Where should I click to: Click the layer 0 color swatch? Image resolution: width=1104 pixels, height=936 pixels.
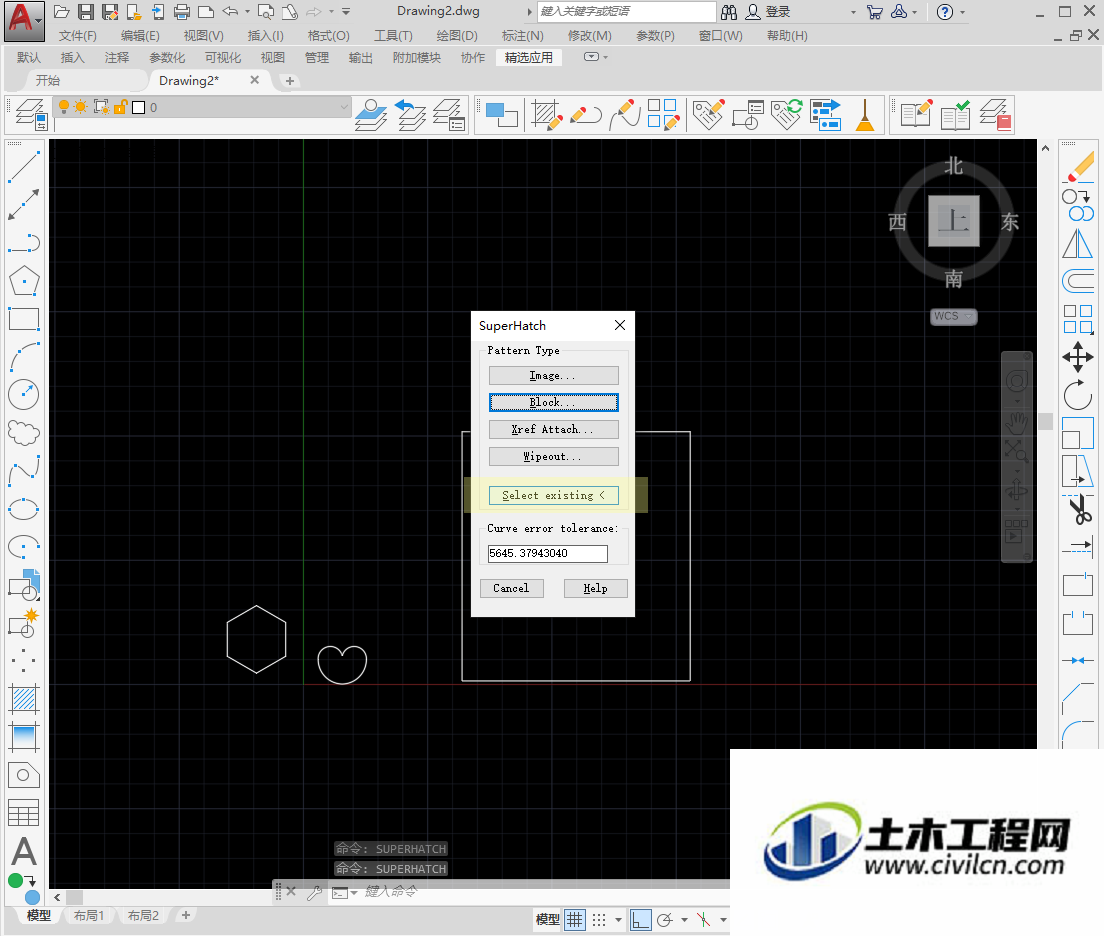139,107
